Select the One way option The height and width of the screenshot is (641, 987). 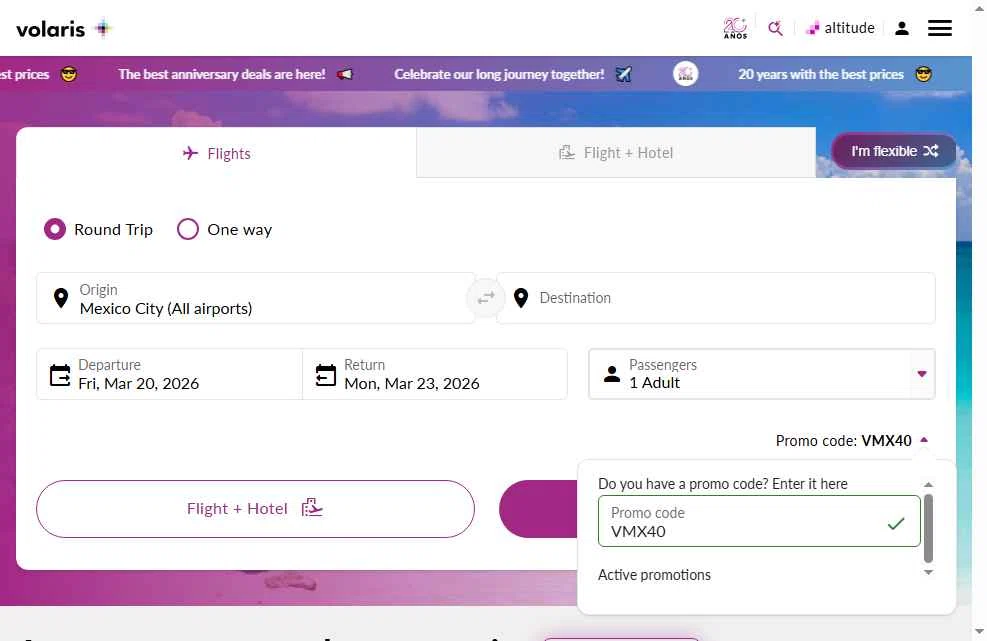tap(188, 229)
